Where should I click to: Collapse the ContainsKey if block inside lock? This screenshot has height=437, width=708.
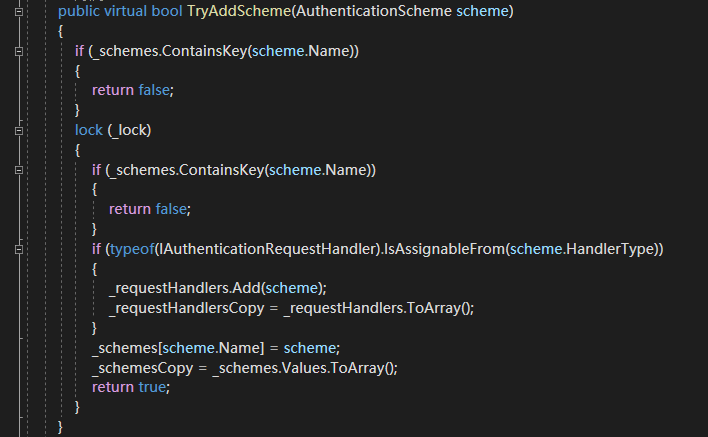[x=19, y=169]
